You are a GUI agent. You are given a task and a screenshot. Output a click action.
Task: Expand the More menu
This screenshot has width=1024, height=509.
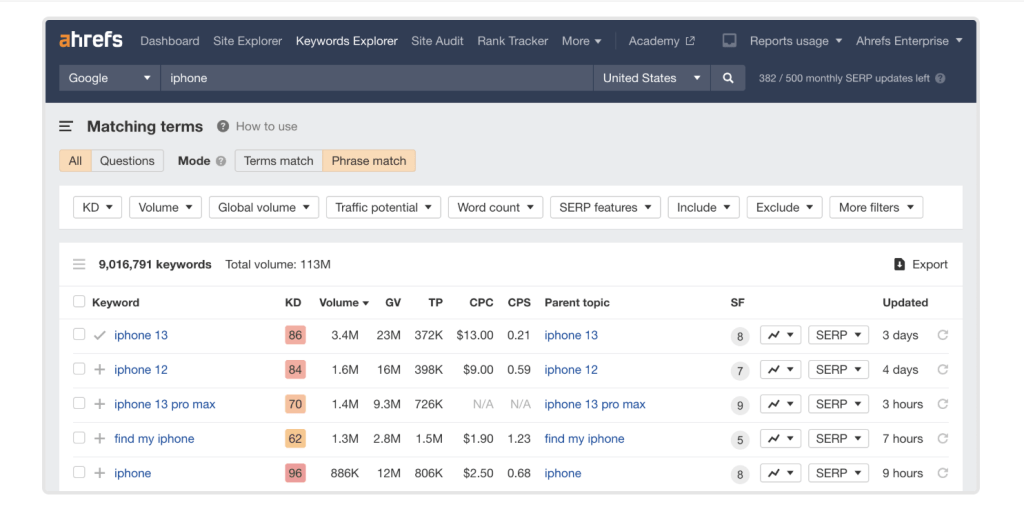click(x=581, y=41)
